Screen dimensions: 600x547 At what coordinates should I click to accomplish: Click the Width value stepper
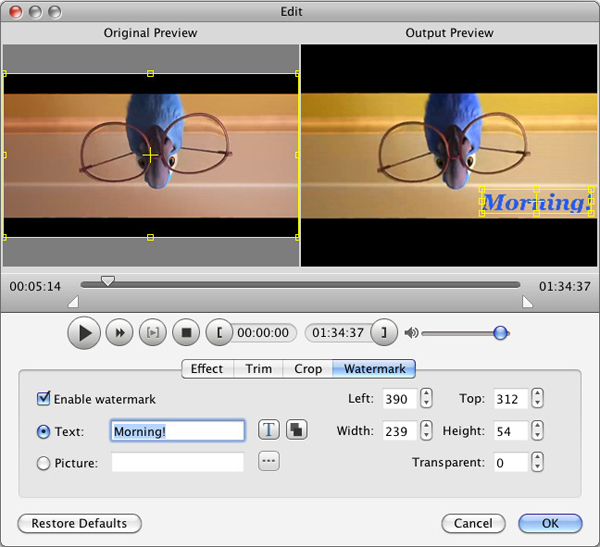(x=426, y=431)
